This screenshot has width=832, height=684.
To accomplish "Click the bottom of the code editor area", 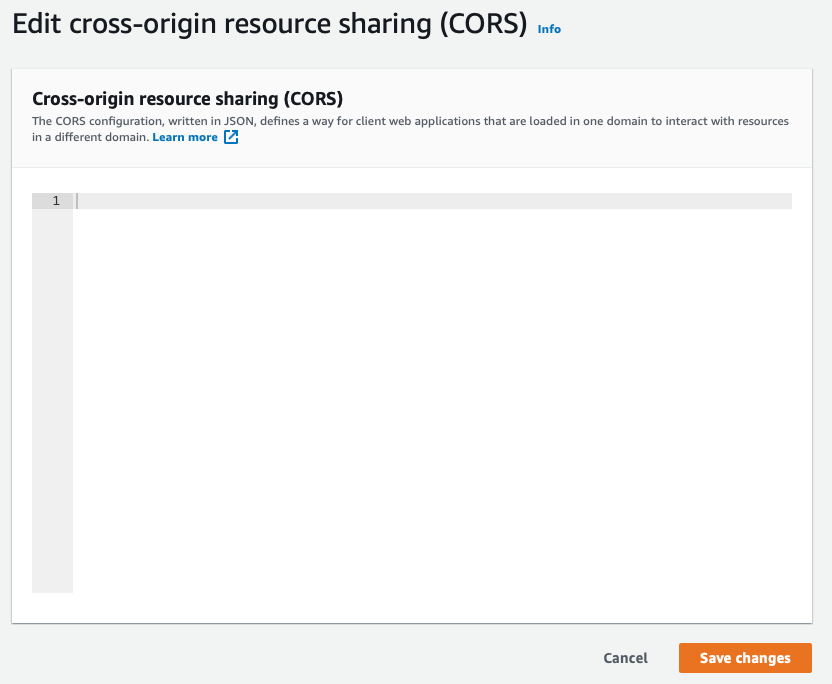I will 432,584.
